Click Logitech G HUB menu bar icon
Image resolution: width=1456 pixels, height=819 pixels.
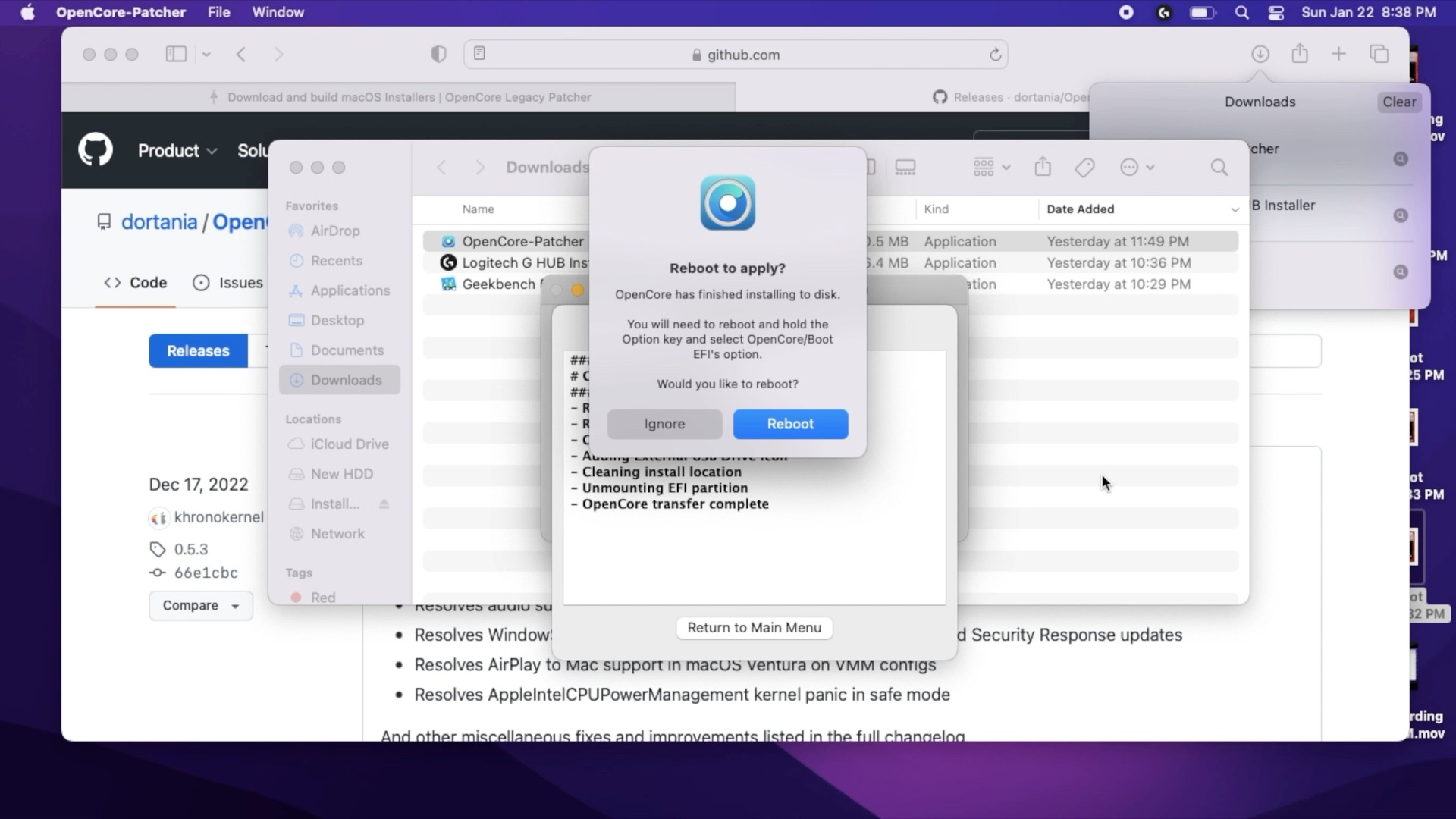pos(1164,12)
